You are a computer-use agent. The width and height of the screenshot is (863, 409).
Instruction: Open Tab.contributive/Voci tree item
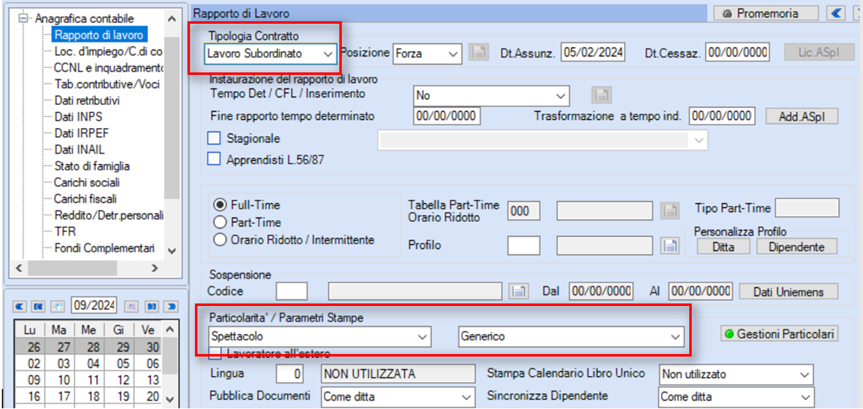tap(107, 85)
